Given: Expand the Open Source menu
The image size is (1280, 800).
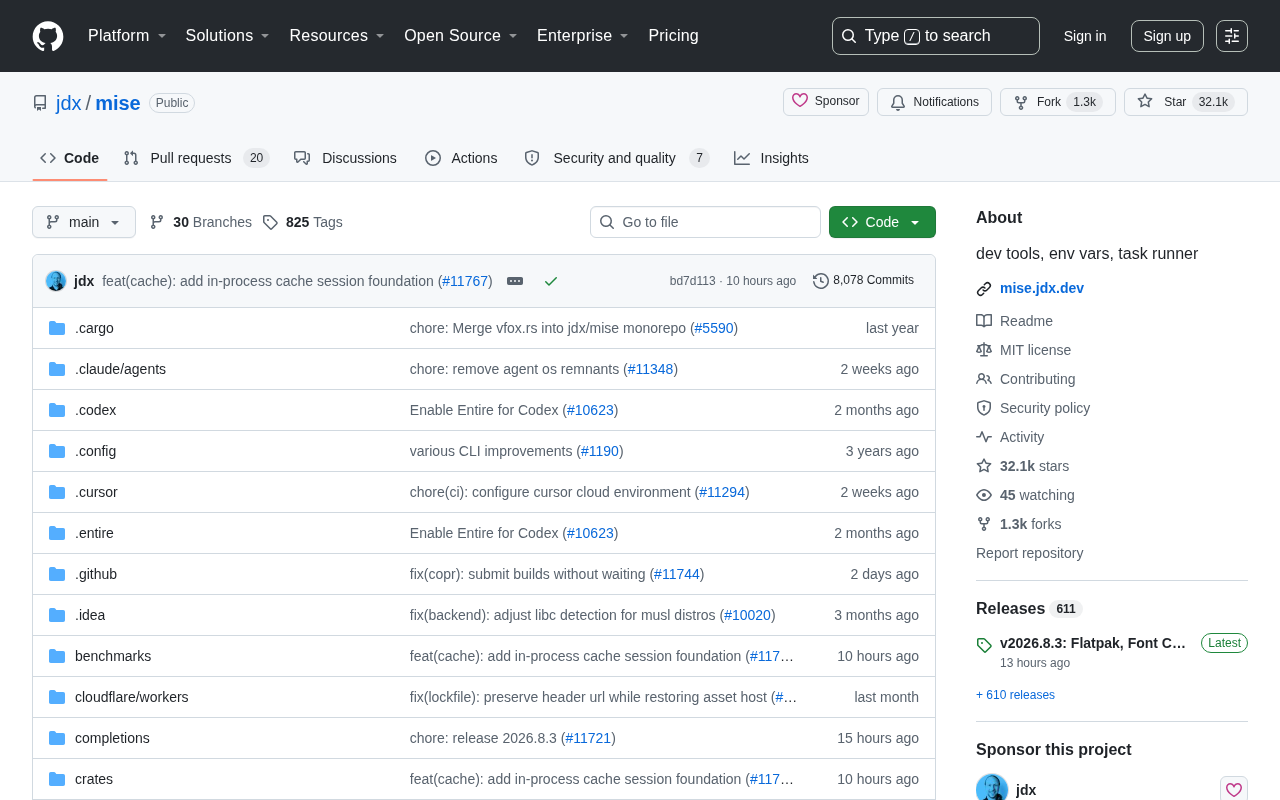Looking at the screenshot, I should coord(461,36).
